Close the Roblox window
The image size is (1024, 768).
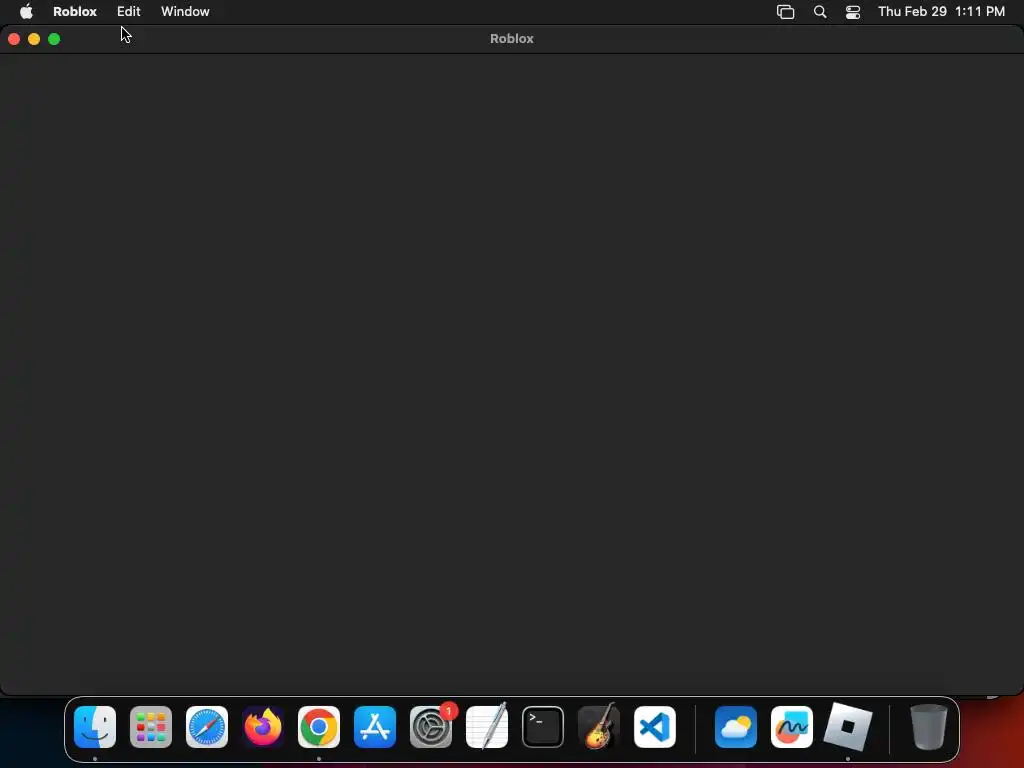click(14, 39)
